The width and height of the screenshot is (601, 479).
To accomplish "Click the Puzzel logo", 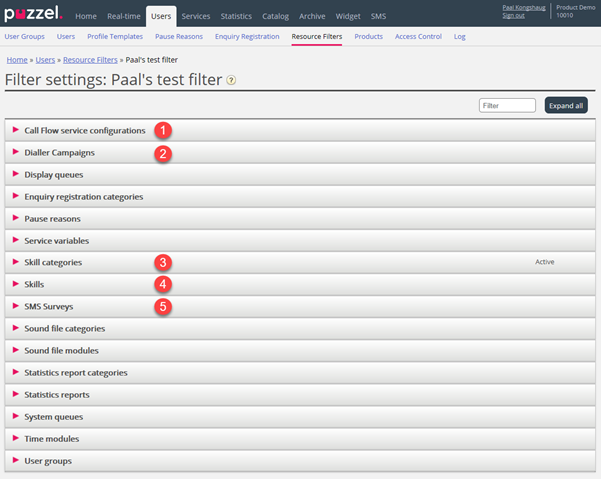I will (x=33, y=14).
